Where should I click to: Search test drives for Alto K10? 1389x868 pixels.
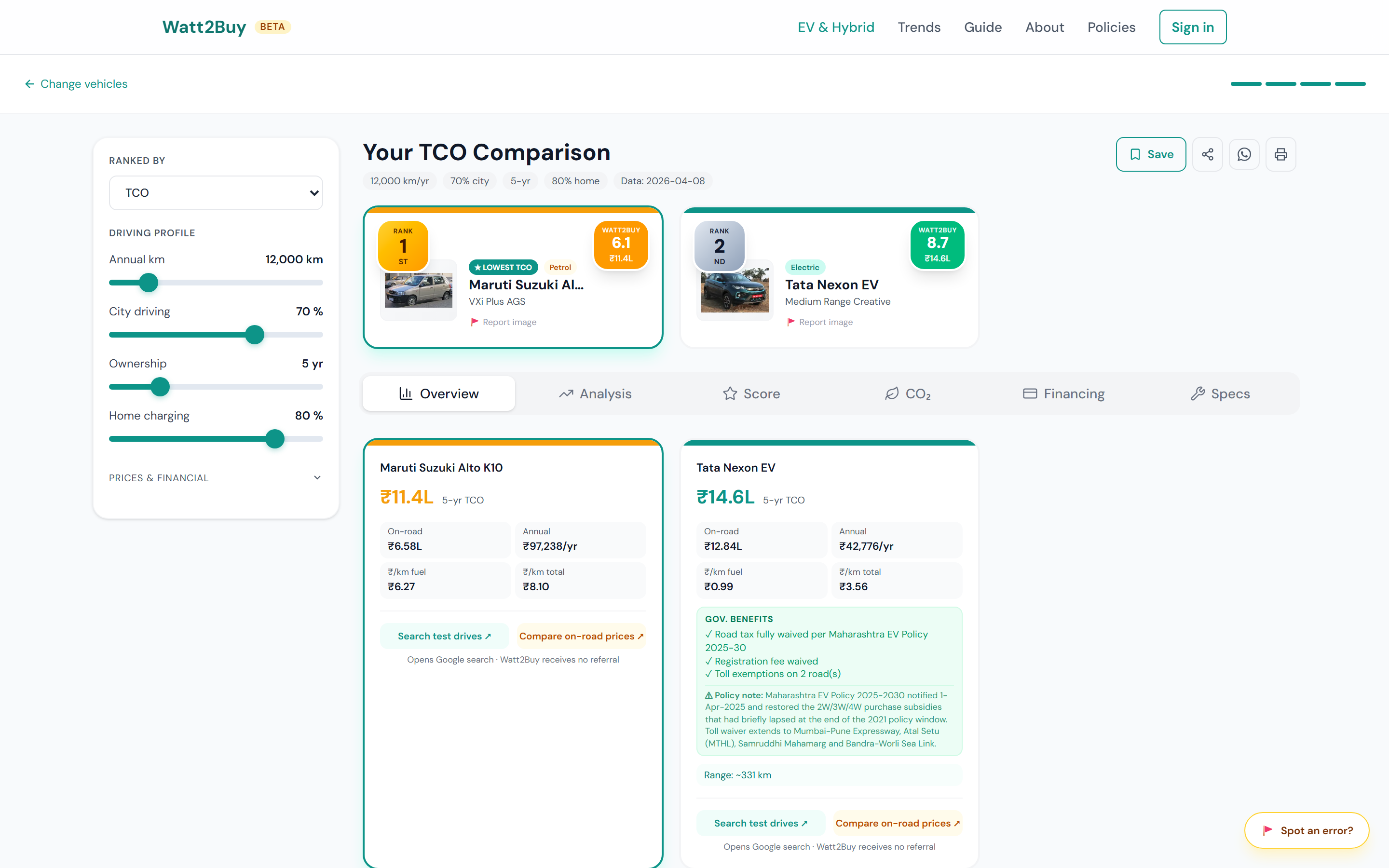(444, 636)
